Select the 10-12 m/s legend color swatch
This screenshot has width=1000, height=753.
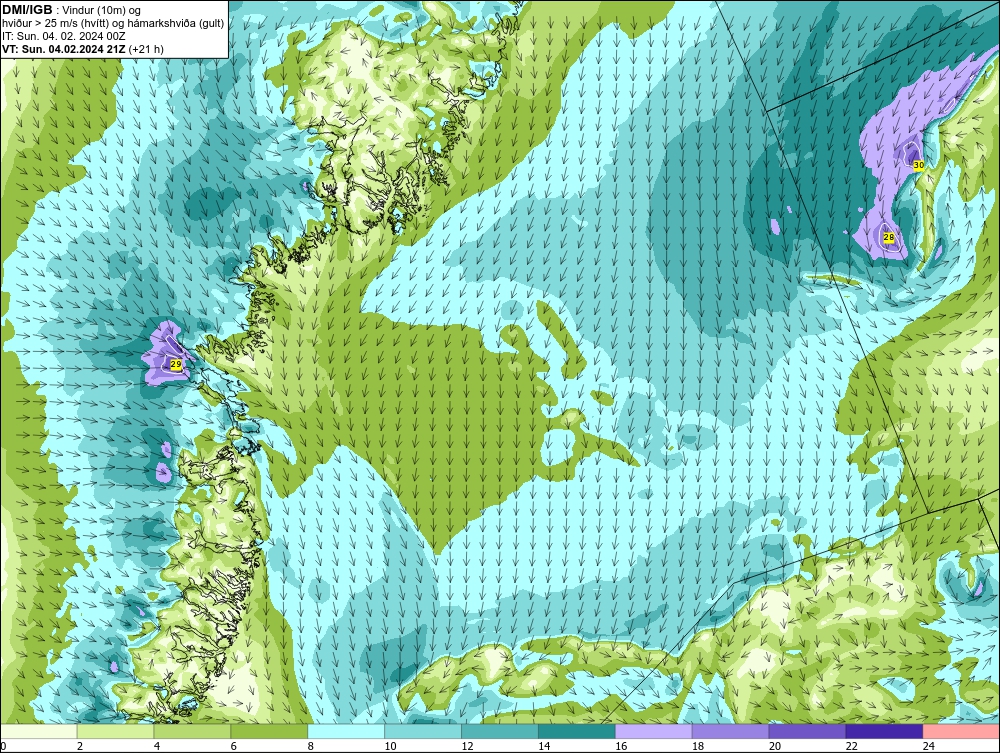[x=423, y=731]
